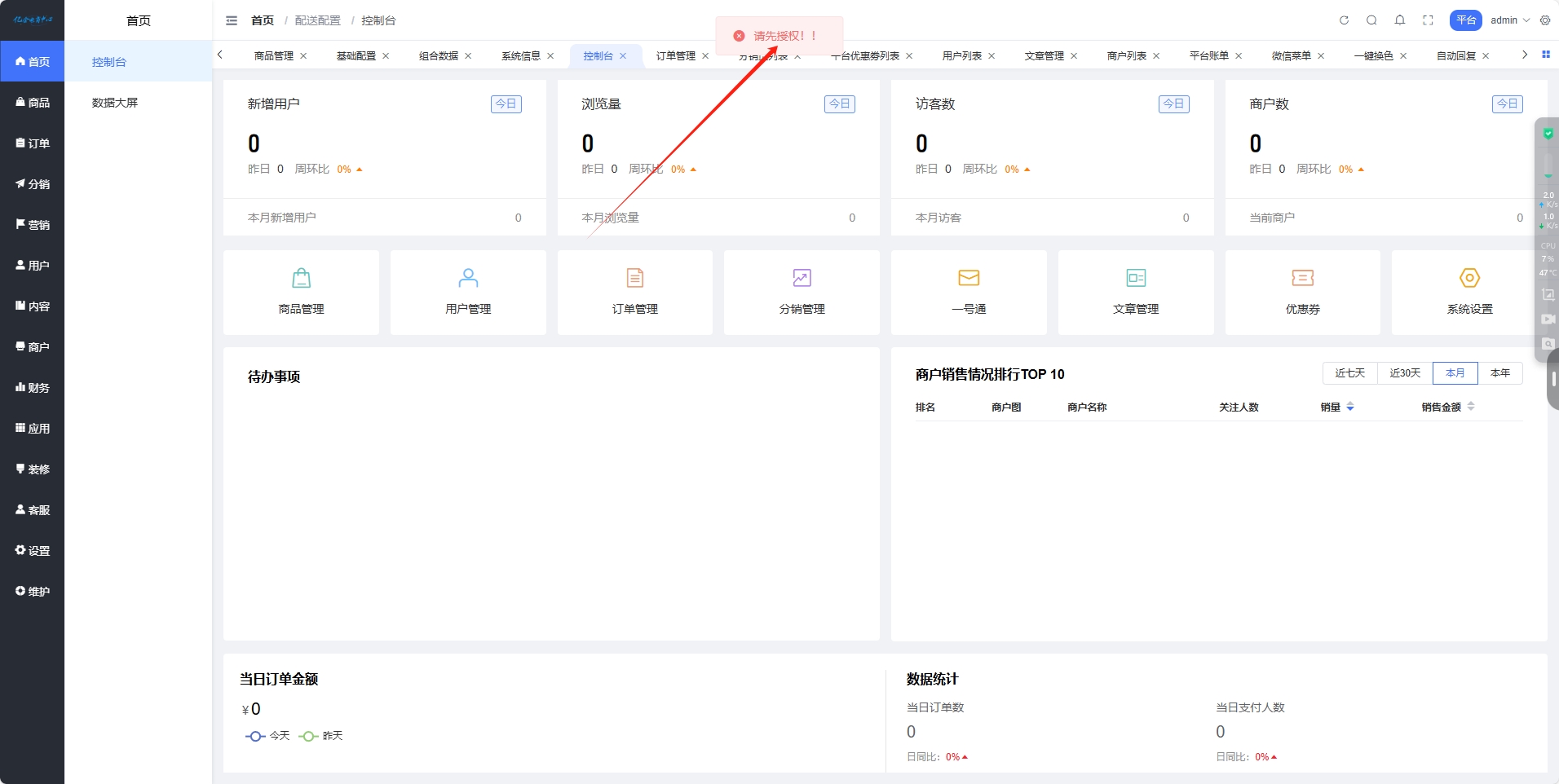Open the search icon in the header

pos(1371,20)
